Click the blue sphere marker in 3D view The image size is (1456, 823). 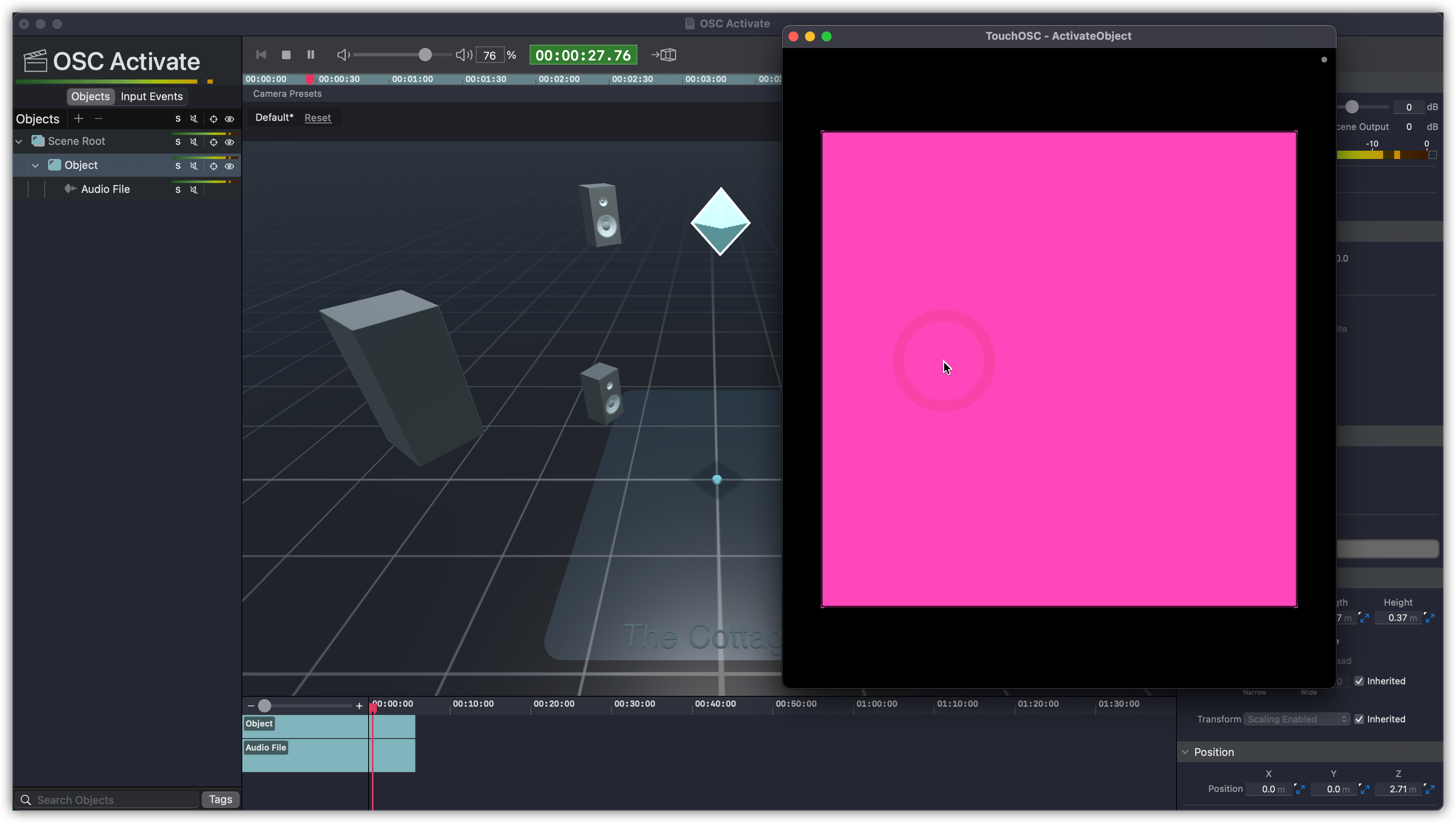click(717, 479)
